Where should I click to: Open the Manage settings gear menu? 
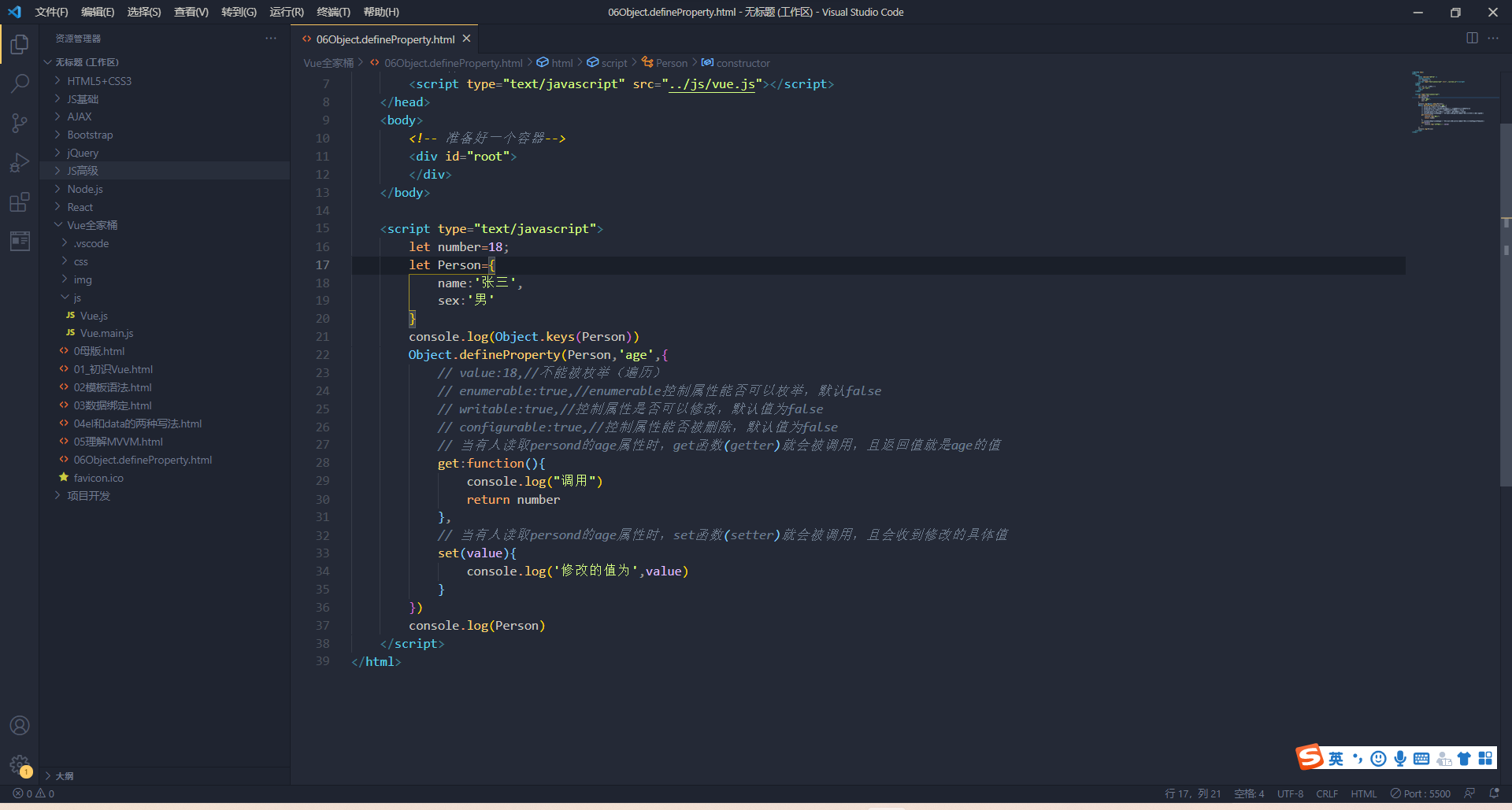[x=19, y=764]
